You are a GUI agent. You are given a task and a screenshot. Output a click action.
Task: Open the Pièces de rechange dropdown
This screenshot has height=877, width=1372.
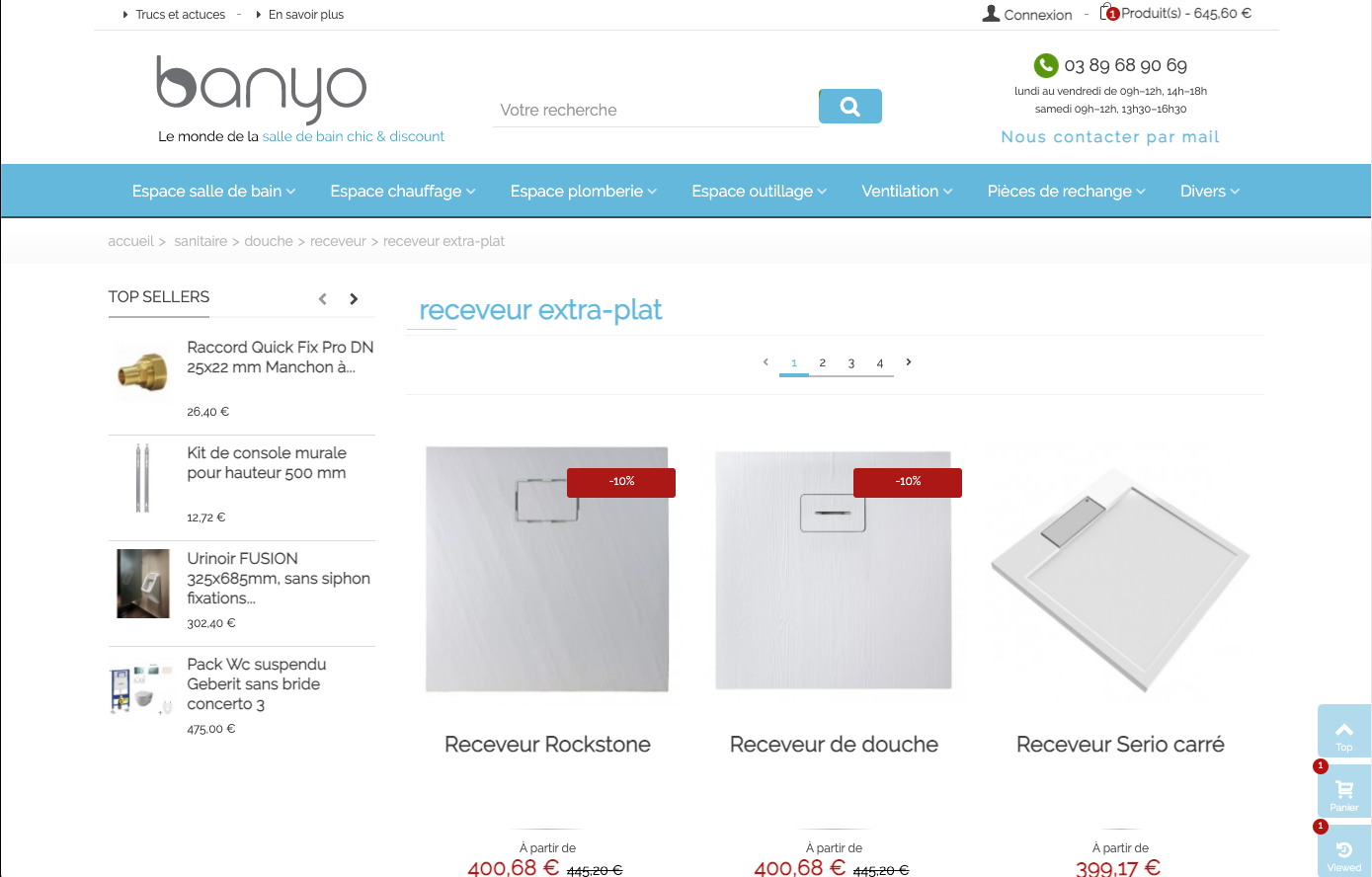click(x=1067, y=192)
